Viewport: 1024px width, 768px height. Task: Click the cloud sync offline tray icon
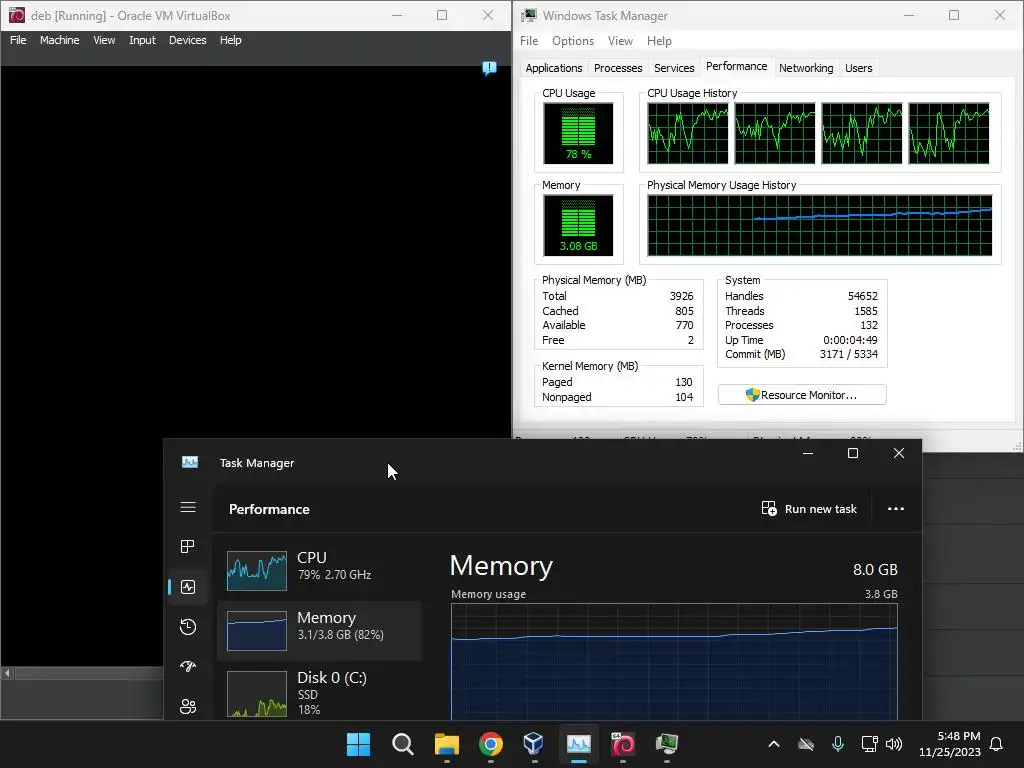point(806,744)
